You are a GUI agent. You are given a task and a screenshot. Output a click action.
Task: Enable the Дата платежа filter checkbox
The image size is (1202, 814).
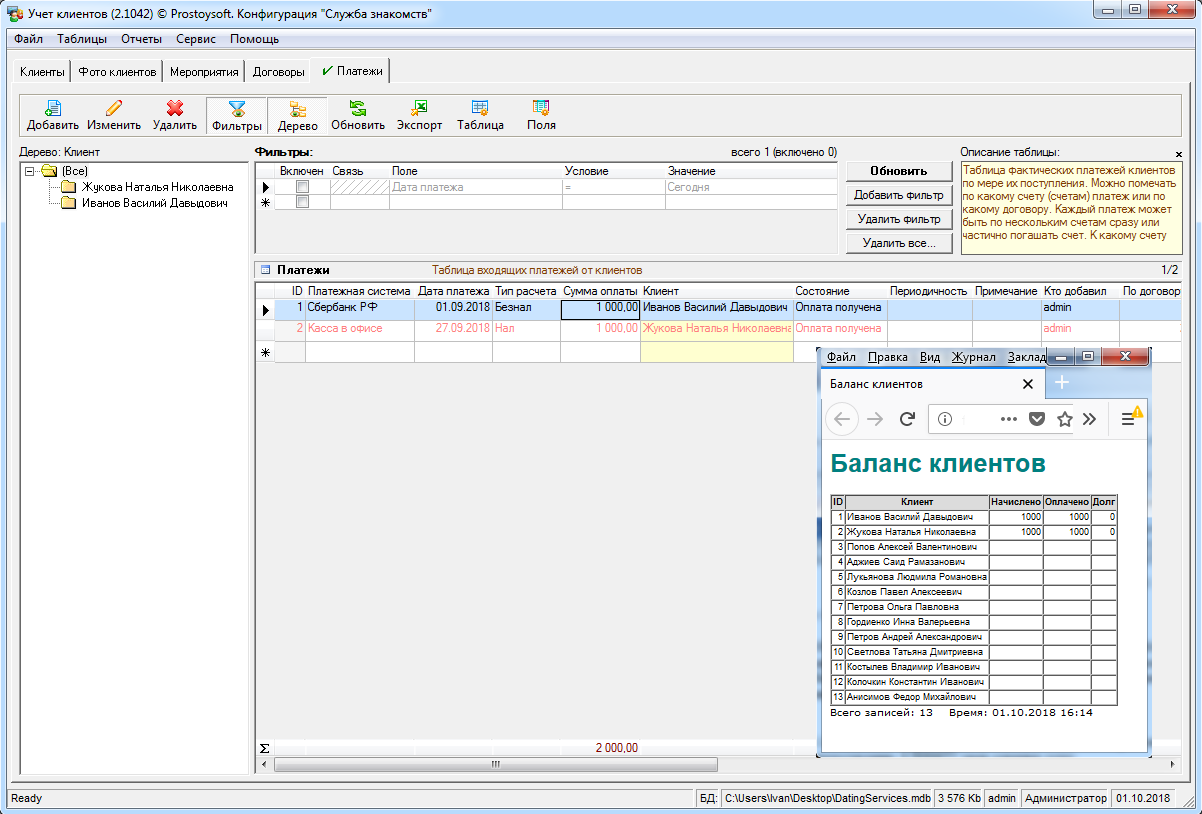coord(302,187)
